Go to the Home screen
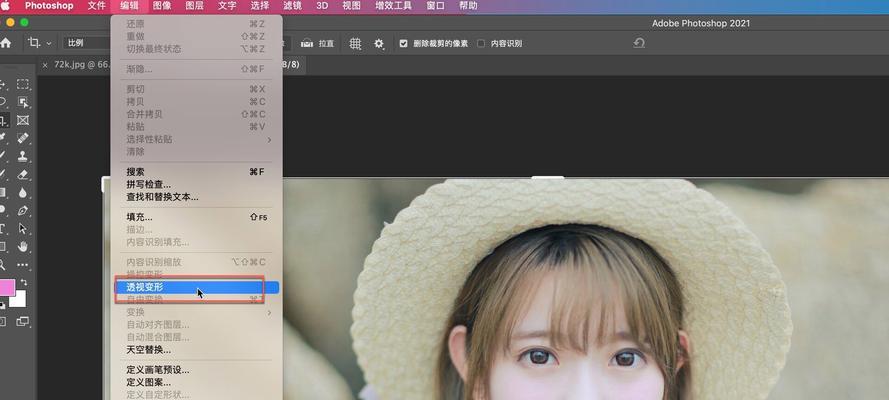 (x=6, y=43)
